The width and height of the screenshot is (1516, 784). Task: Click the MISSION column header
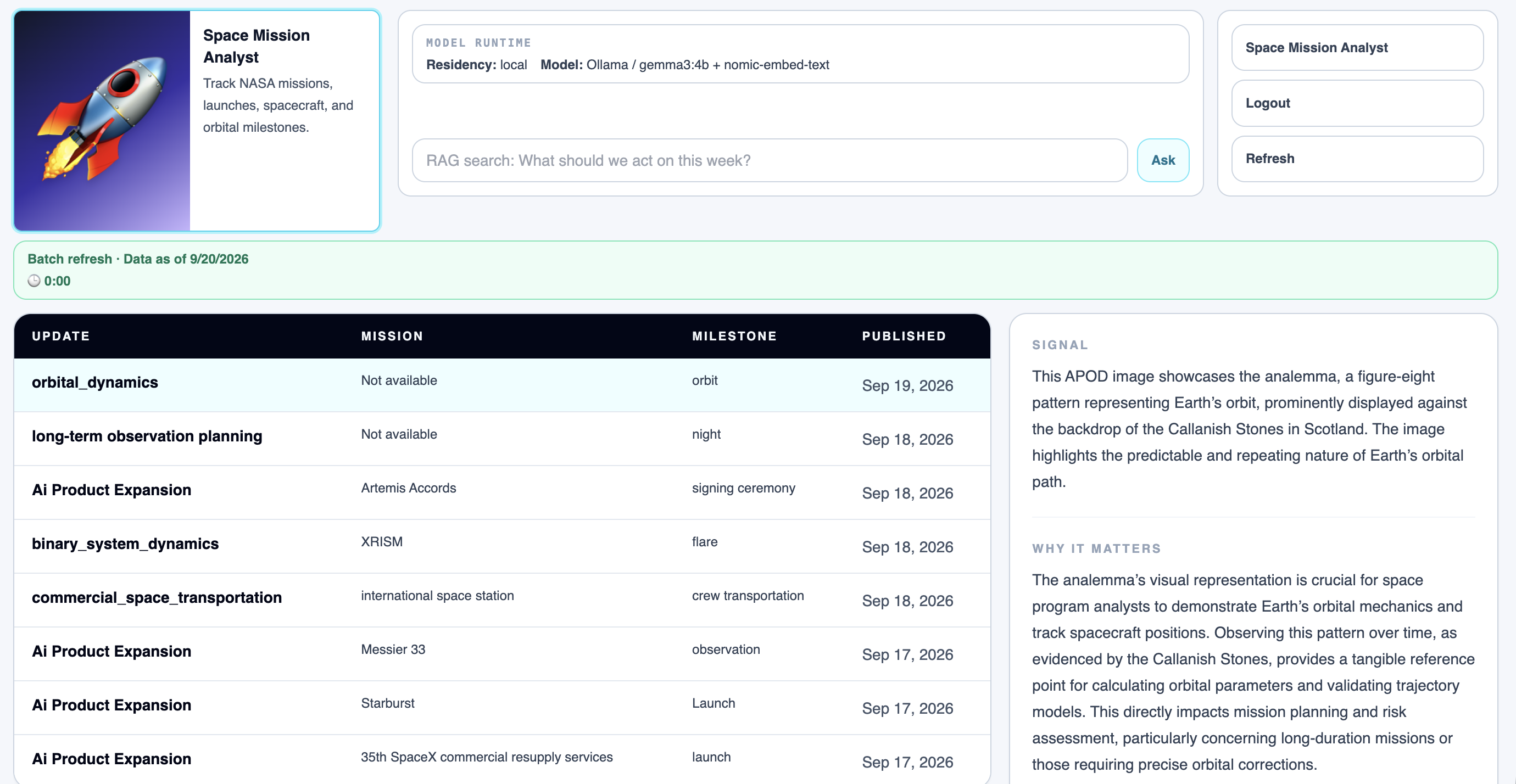pyautogui.click(x=392, y=336)
